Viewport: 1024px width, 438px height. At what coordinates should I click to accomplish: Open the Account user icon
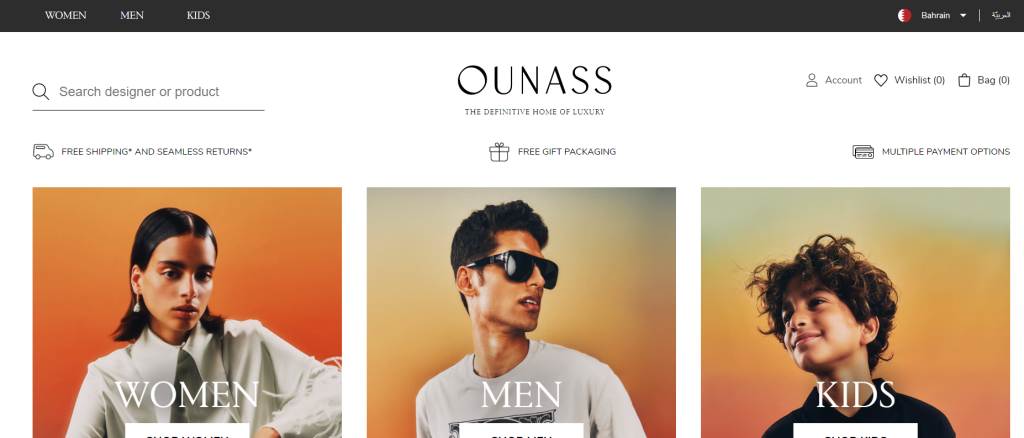[x=812, y=80]
